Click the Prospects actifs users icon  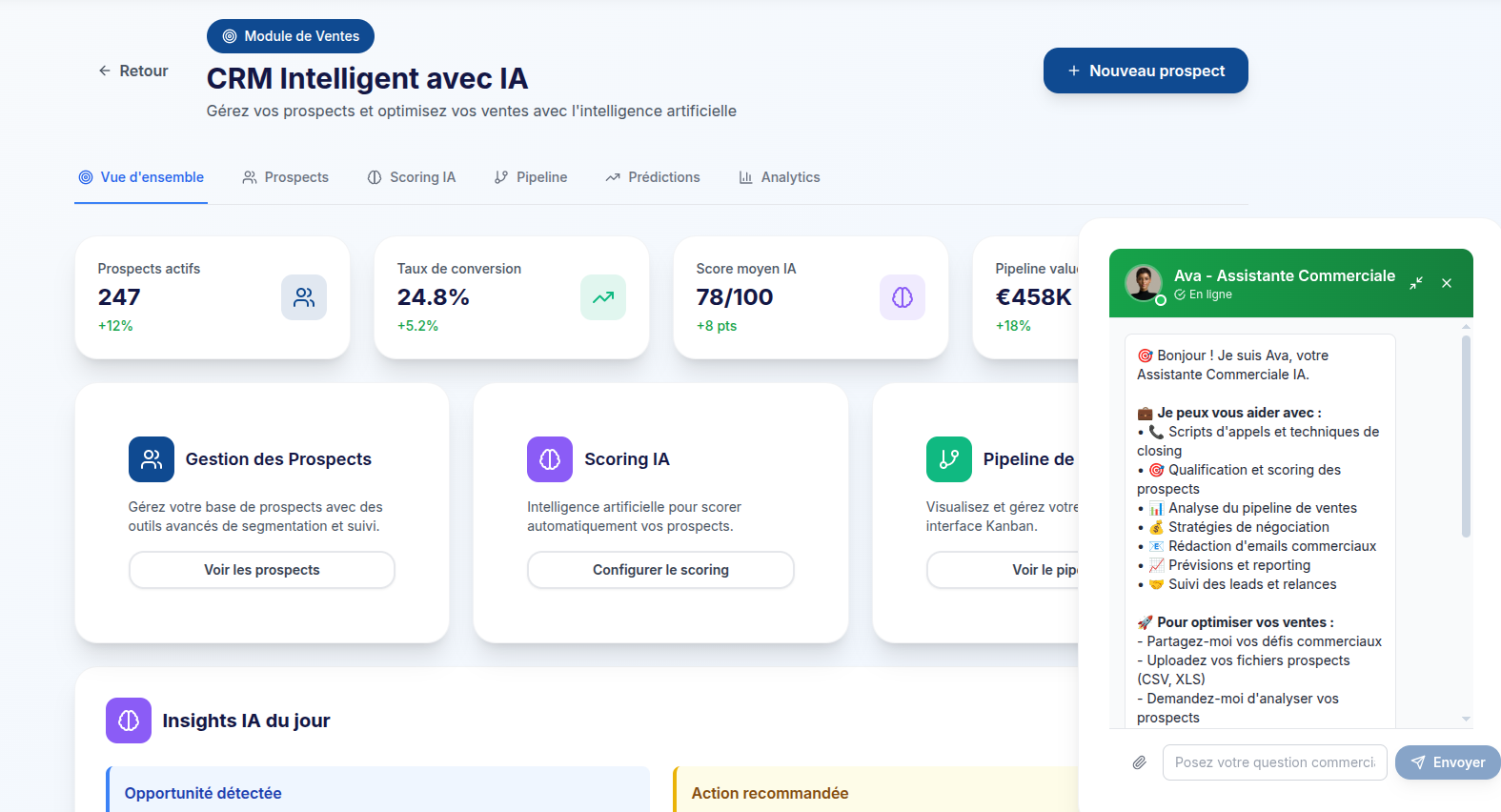point(304,297)
